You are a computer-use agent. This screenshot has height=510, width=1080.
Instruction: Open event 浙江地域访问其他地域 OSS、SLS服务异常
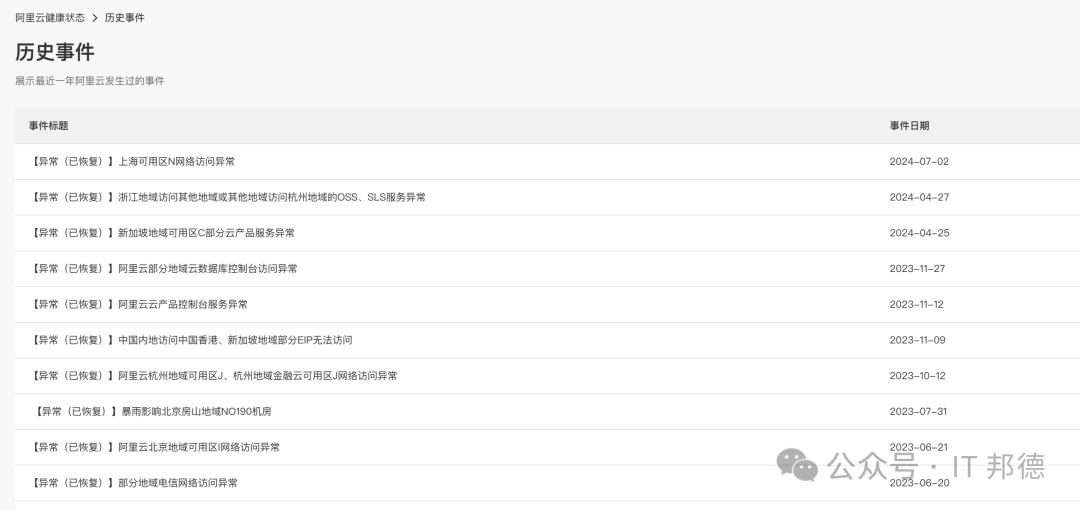click(227, 197)
